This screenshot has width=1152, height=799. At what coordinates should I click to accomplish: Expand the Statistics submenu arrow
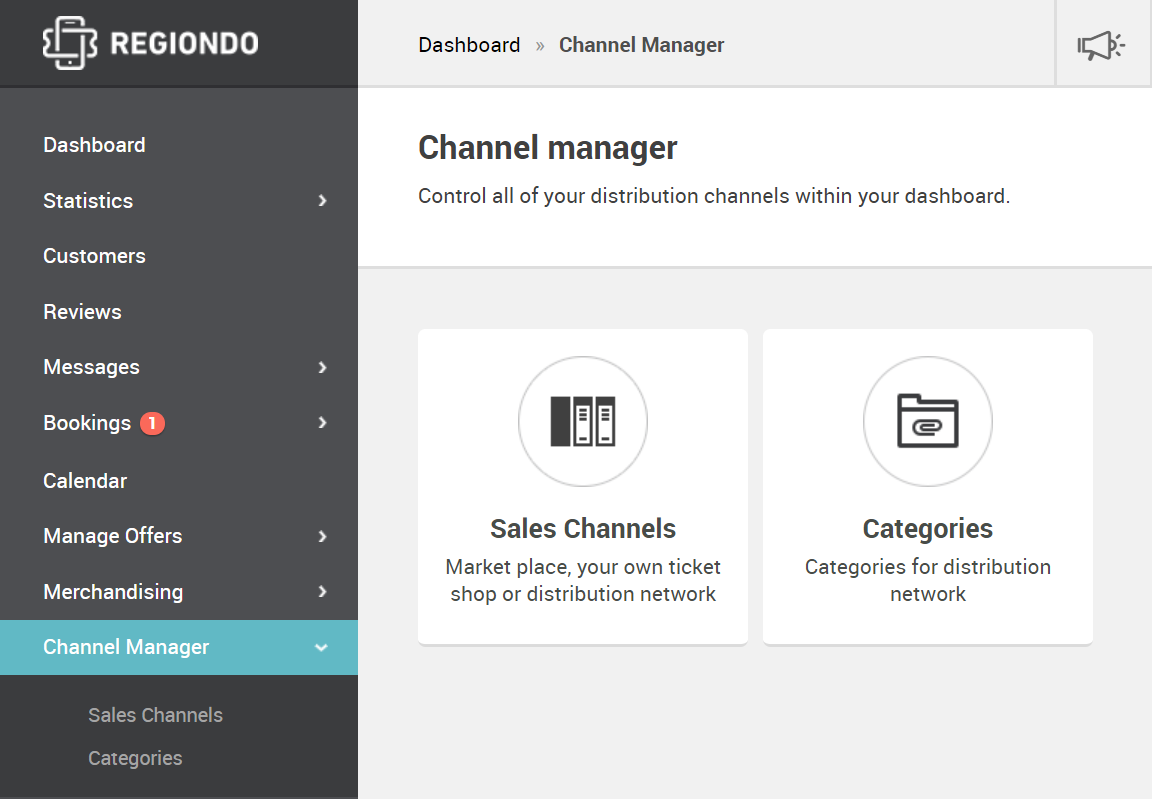[322, 201]
